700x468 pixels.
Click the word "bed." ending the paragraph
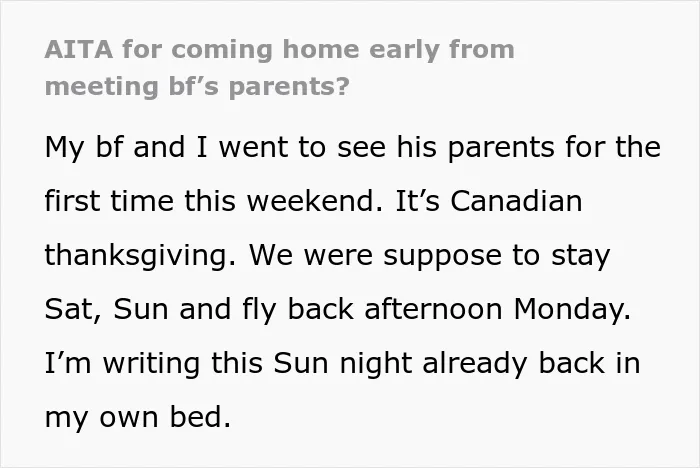pos(200,417)
